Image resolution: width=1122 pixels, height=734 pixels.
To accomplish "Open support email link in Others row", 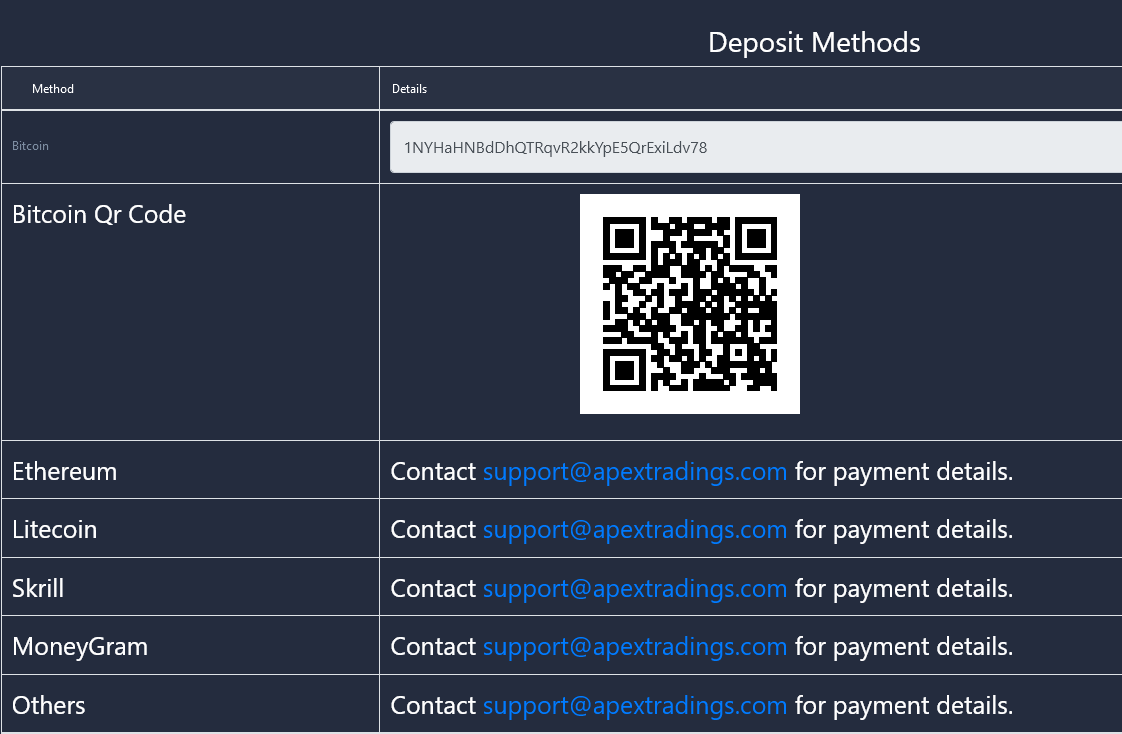I will click(x=635, y=705).
